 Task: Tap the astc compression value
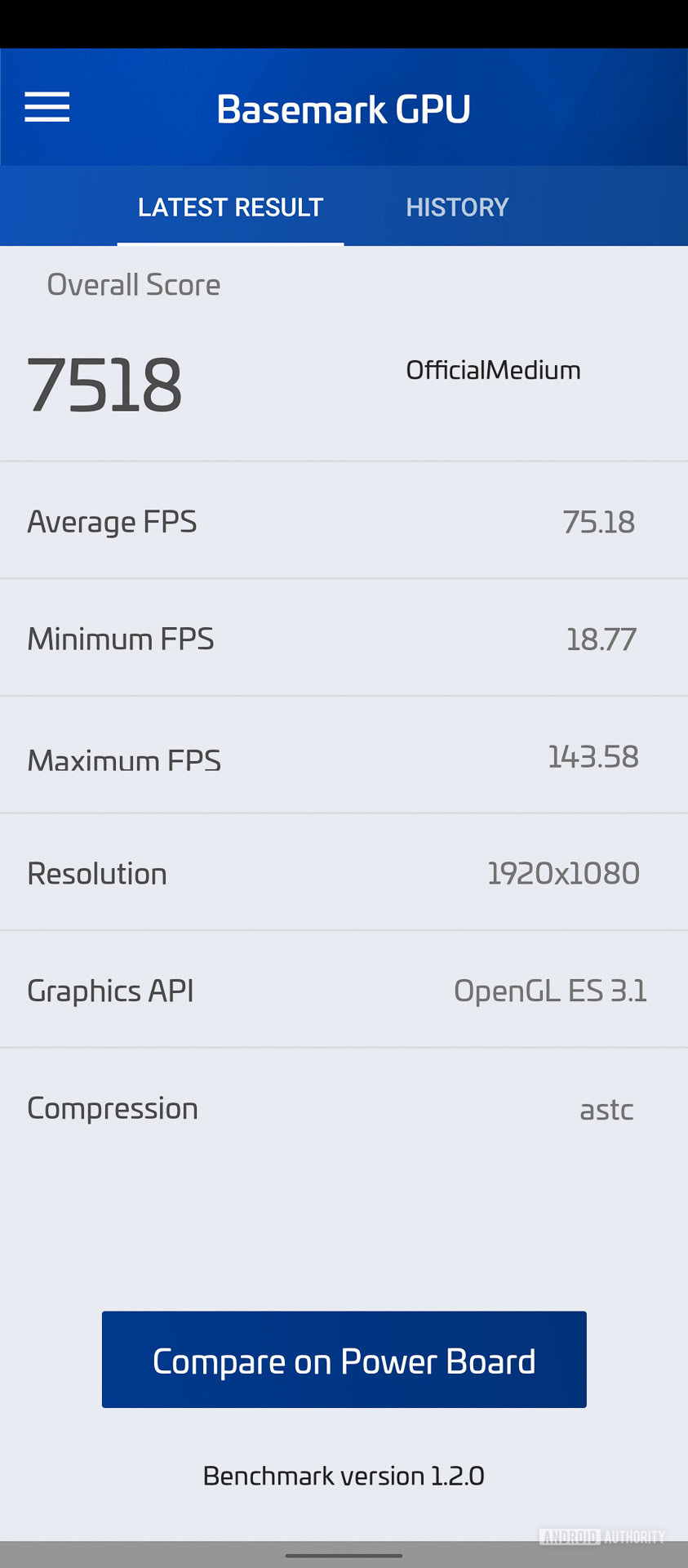pyautogui.click(x=606, y=1110)
